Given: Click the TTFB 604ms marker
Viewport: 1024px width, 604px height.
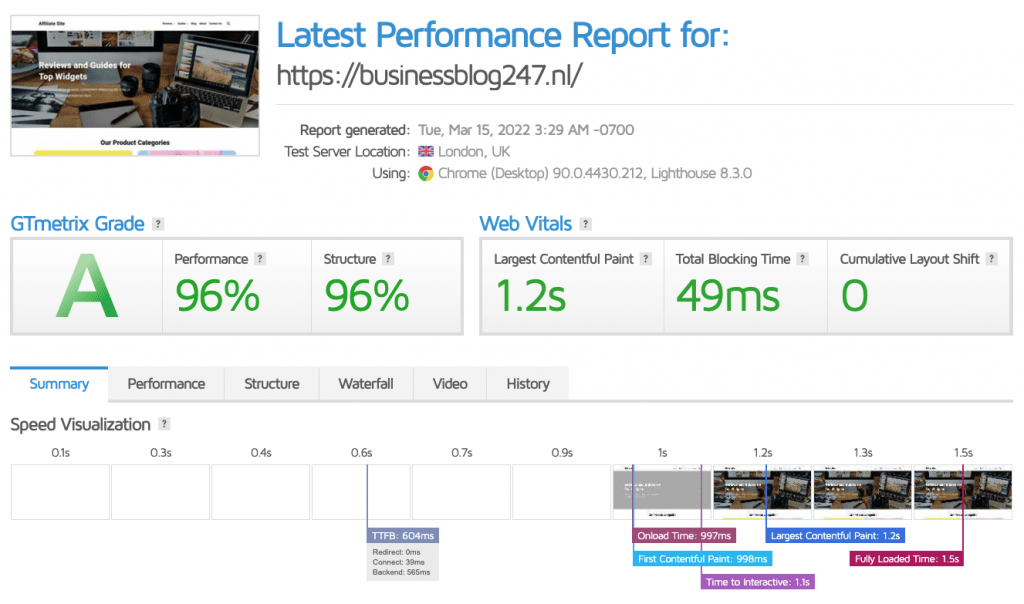Looking at the screenshot, I should tap(402, 535).
